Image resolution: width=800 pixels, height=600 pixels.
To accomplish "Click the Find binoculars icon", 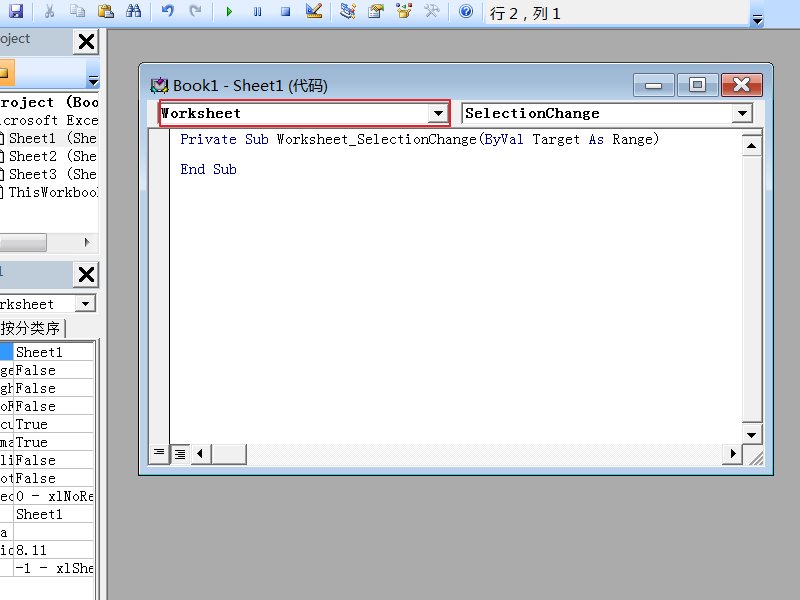I will (134, 12).
